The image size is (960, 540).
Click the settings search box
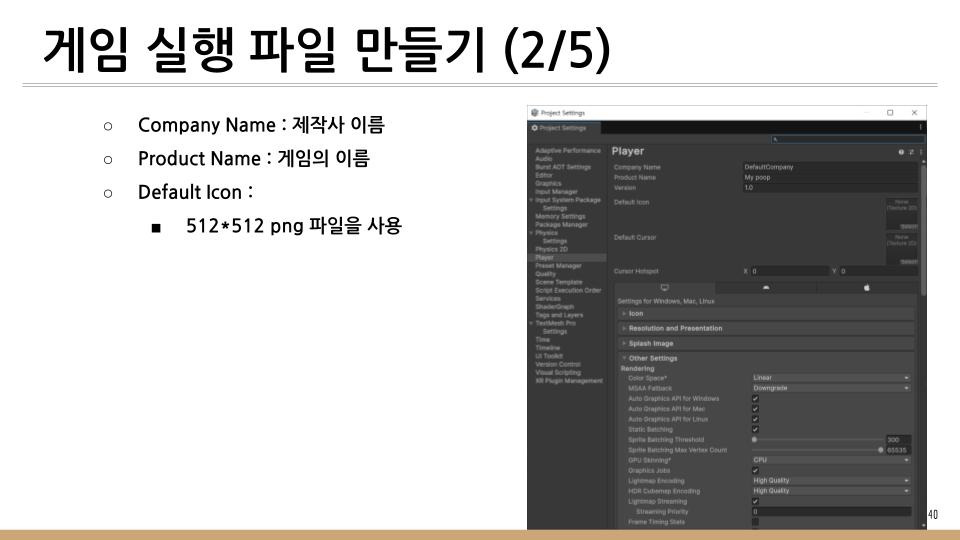coord(847,140)
